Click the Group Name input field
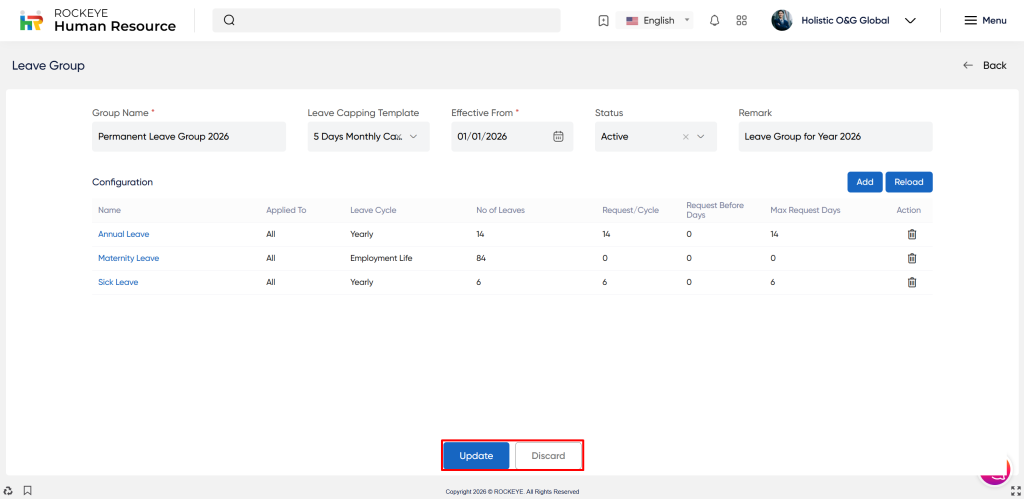The width and height of the screenshot is (1024, 499). [x=188, y=137]
